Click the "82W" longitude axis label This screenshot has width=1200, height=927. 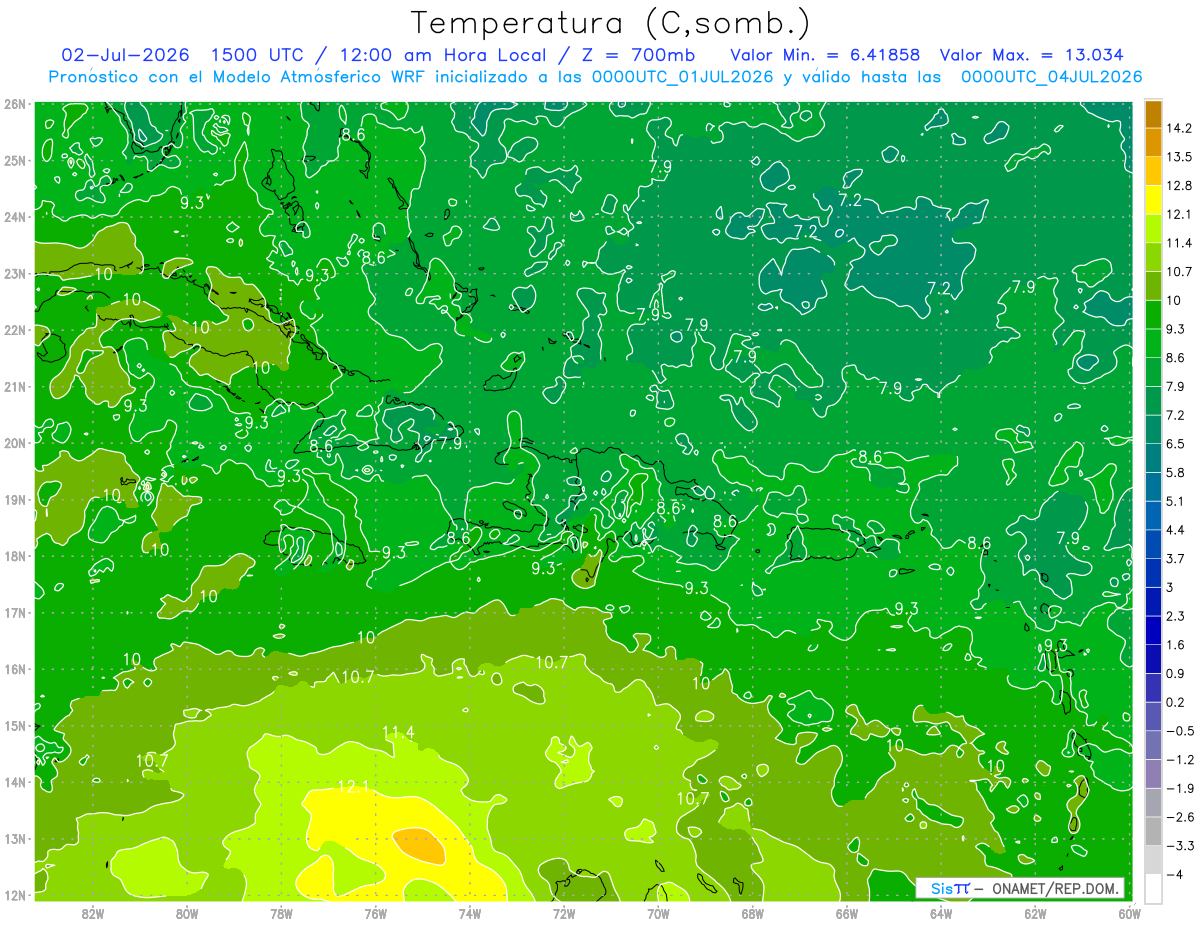tap(92, 913)
